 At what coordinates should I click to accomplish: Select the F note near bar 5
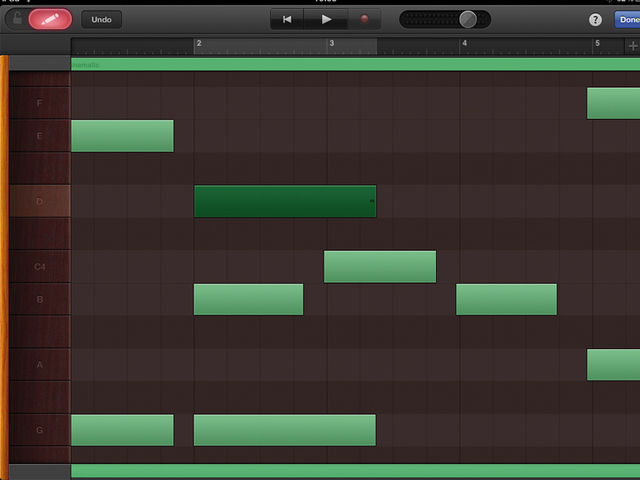[613, 103]
